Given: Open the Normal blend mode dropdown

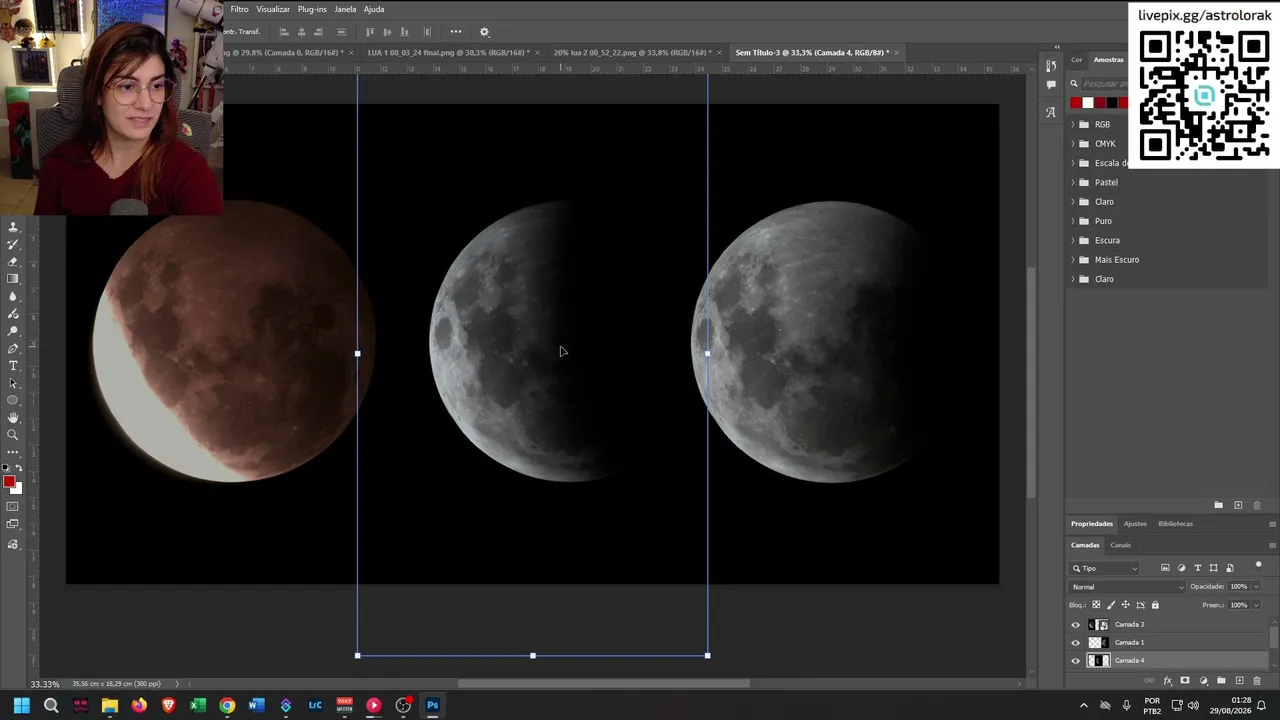Looking at the screenshot, I should (x=1127, y=587).
